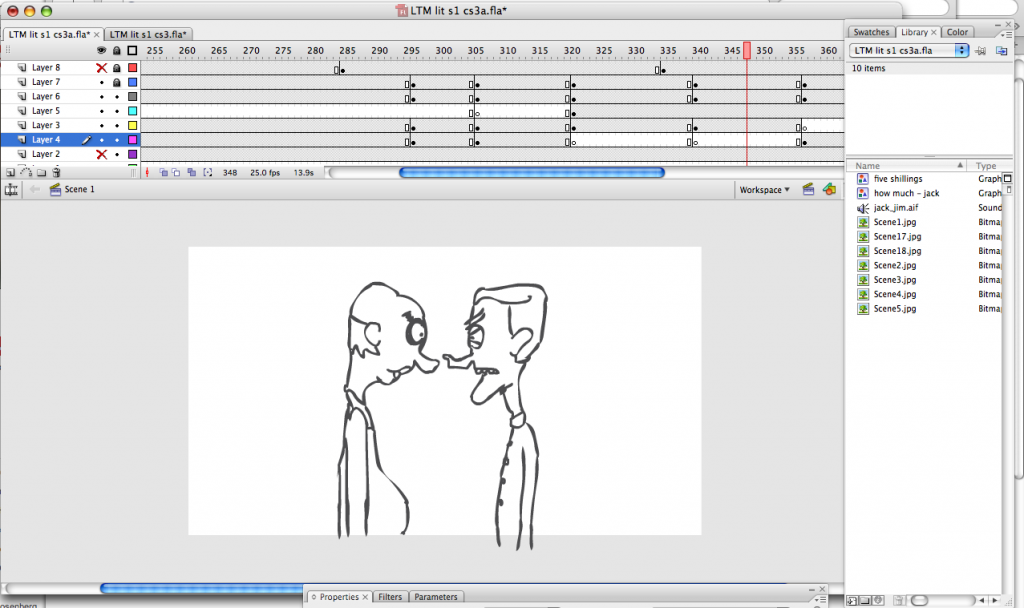
Task: Switch to LTM lit s1 cs3.fla tab
Action: pyautogui.click(x=146, y=34)
